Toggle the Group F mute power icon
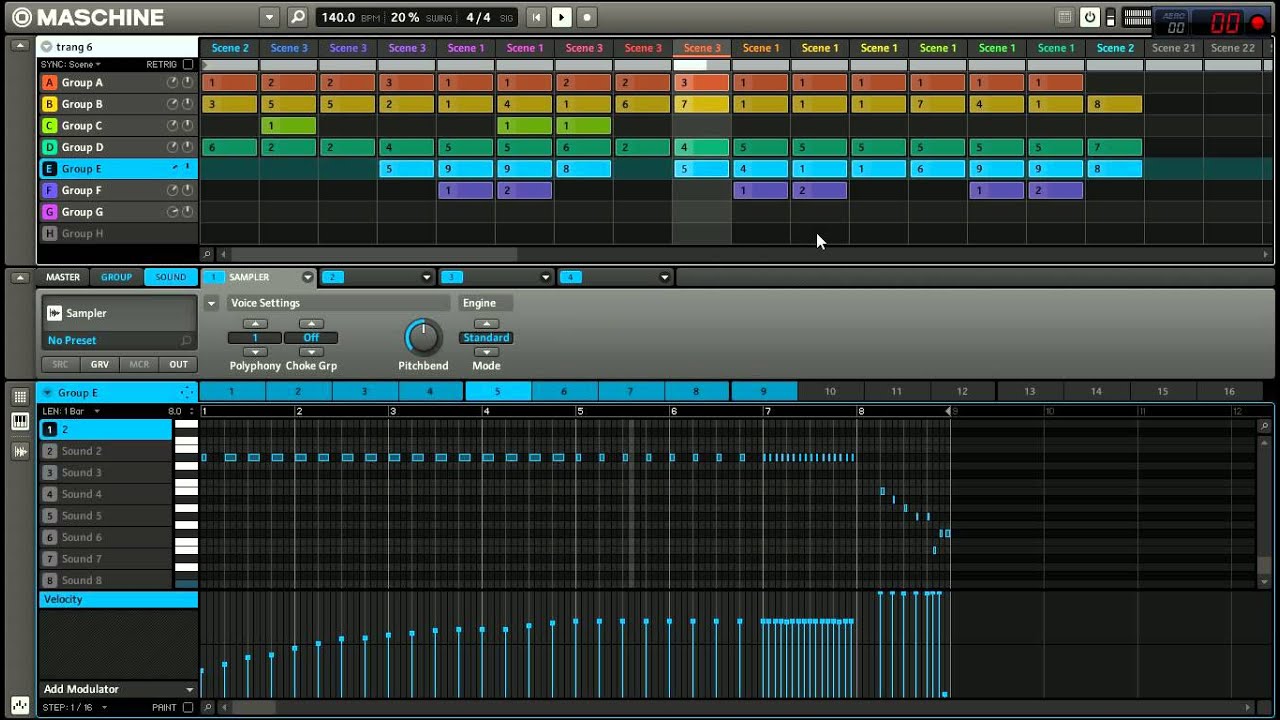The width and height of the screenshot is (1280, 720). (x=187, y=190)
